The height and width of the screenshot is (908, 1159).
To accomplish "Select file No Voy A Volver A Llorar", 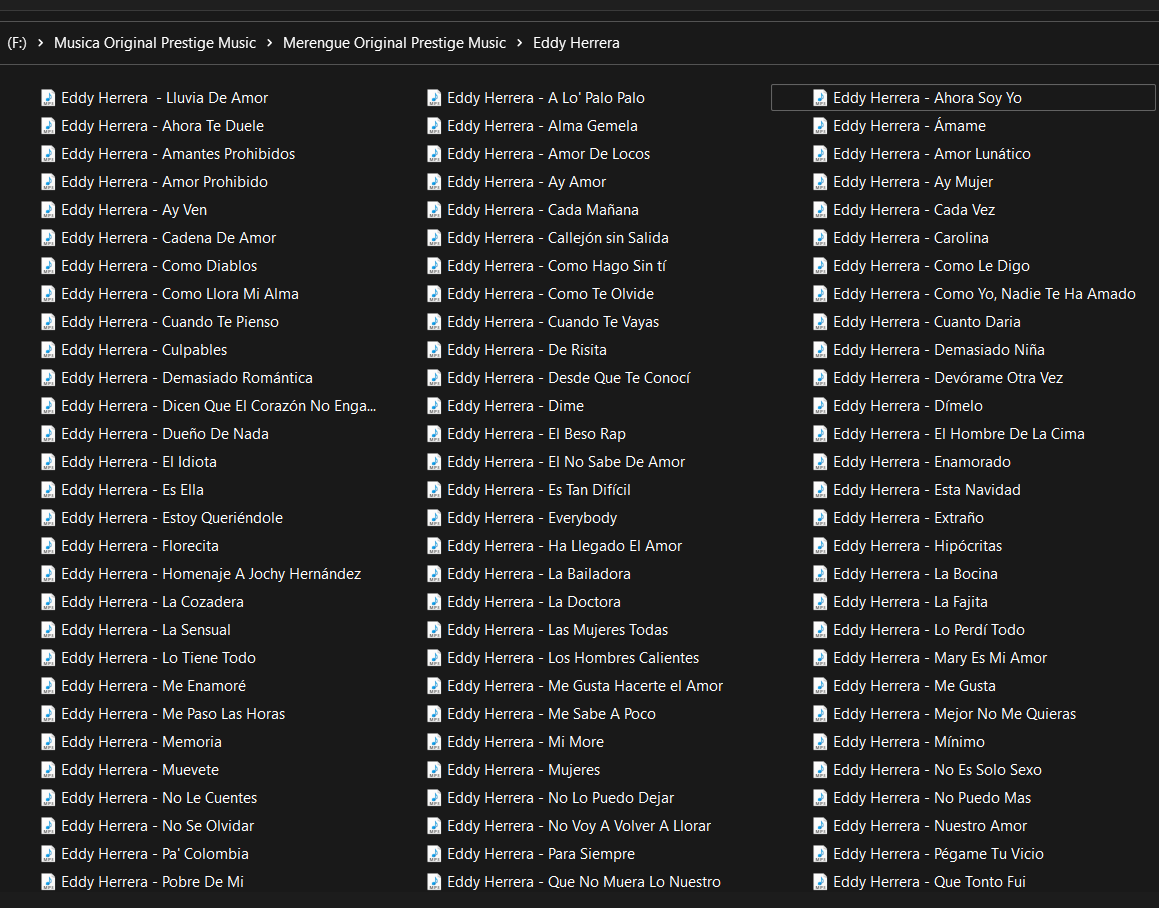I will pos(569,825).
